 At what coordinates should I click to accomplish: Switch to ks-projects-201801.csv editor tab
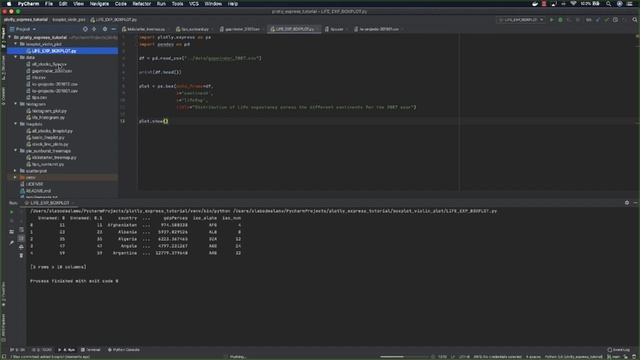378,29
